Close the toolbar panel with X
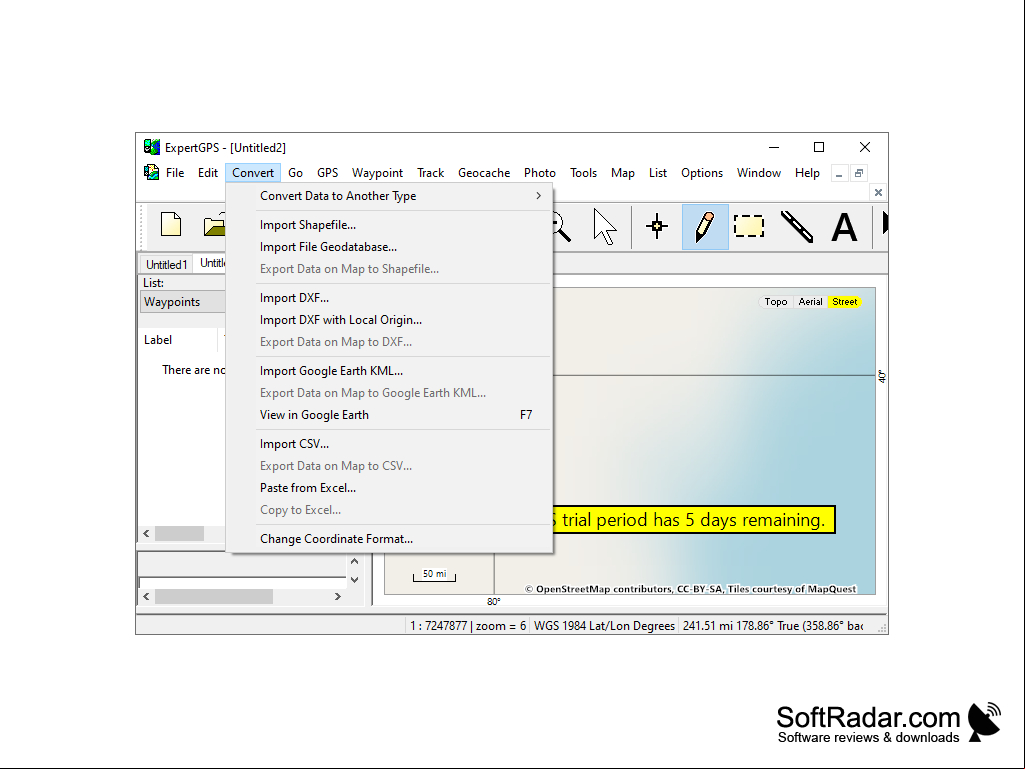Screen dimensions: 1025x769 point(879,192)
